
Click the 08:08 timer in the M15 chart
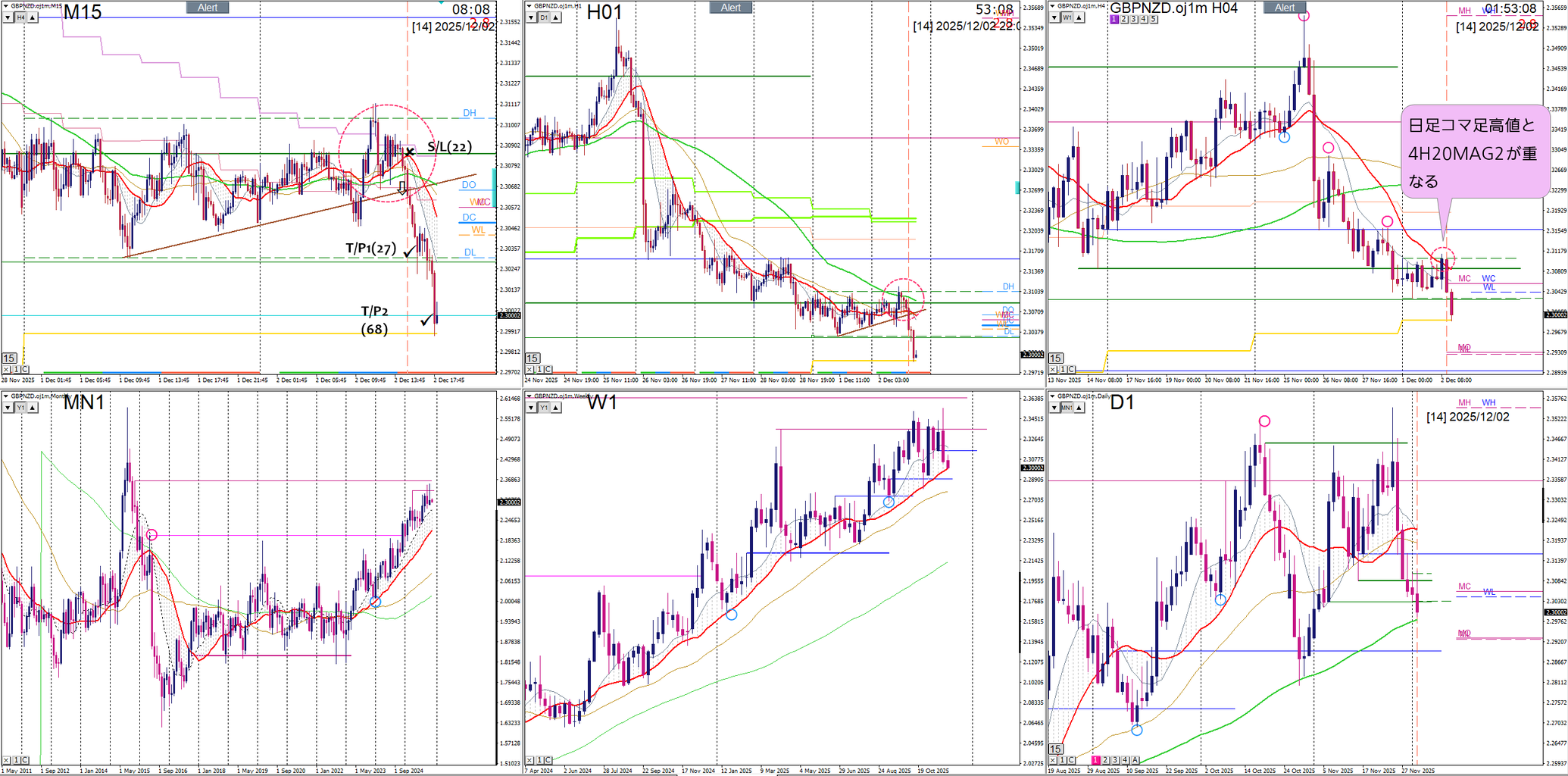(471, 9)
